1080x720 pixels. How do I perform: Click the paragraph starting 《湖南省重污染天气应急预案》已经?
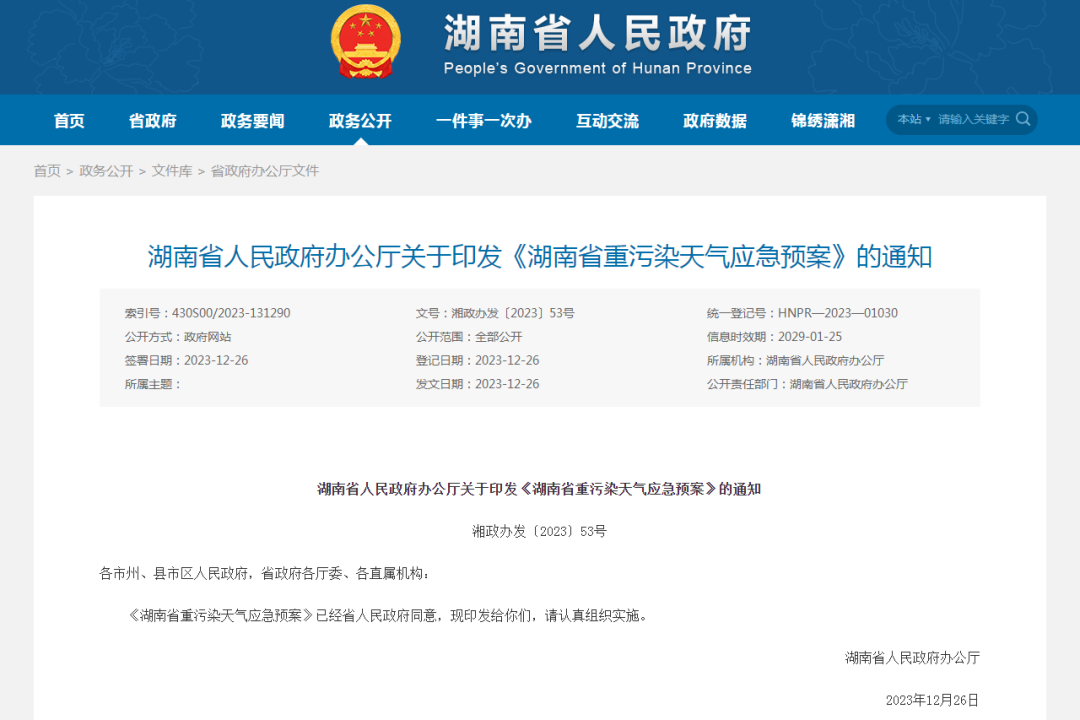tap(388, 615)
